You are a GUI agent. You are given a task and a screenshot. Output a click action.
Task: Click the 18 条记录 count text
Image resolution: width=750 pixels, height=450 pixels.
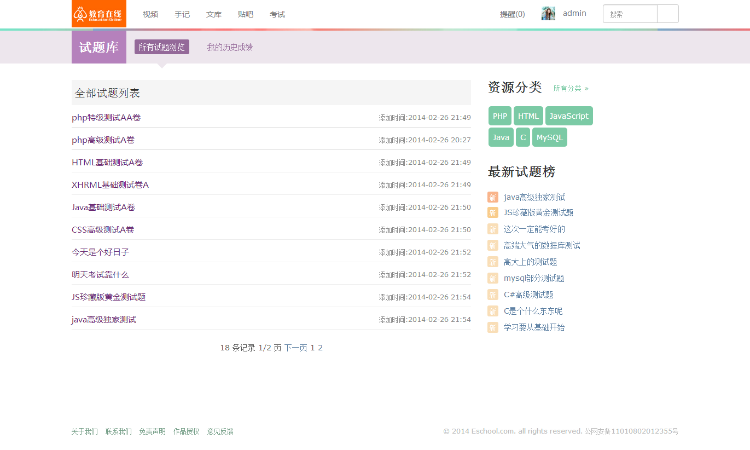click(237, 348)
